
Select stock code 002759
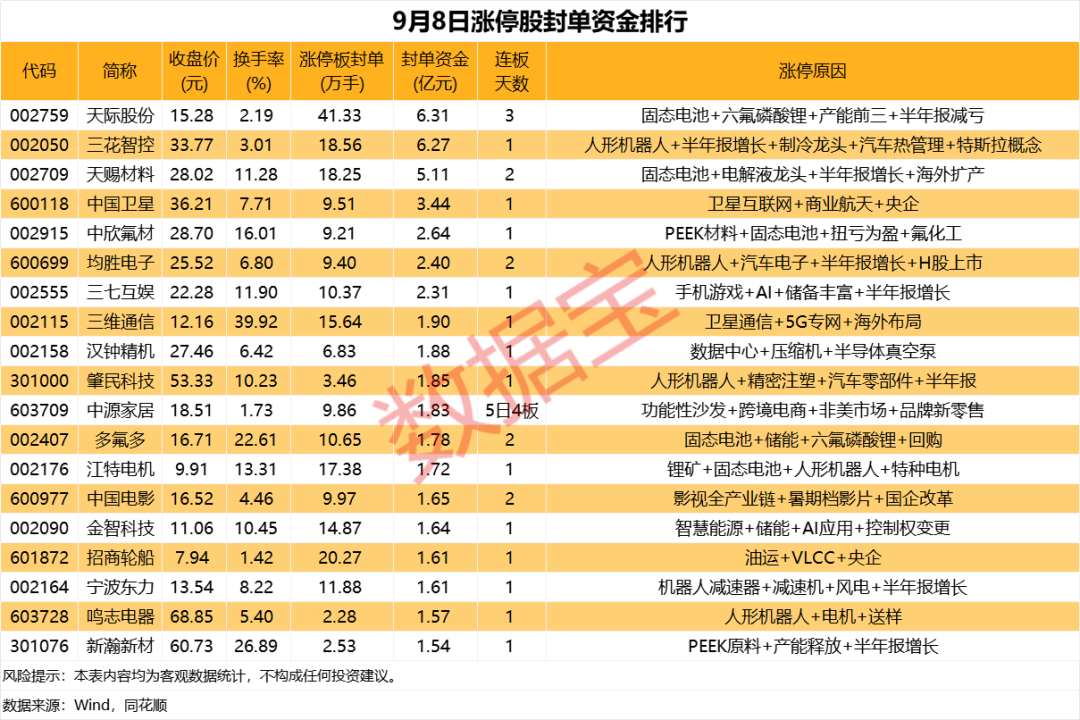[x=39, y=115]
